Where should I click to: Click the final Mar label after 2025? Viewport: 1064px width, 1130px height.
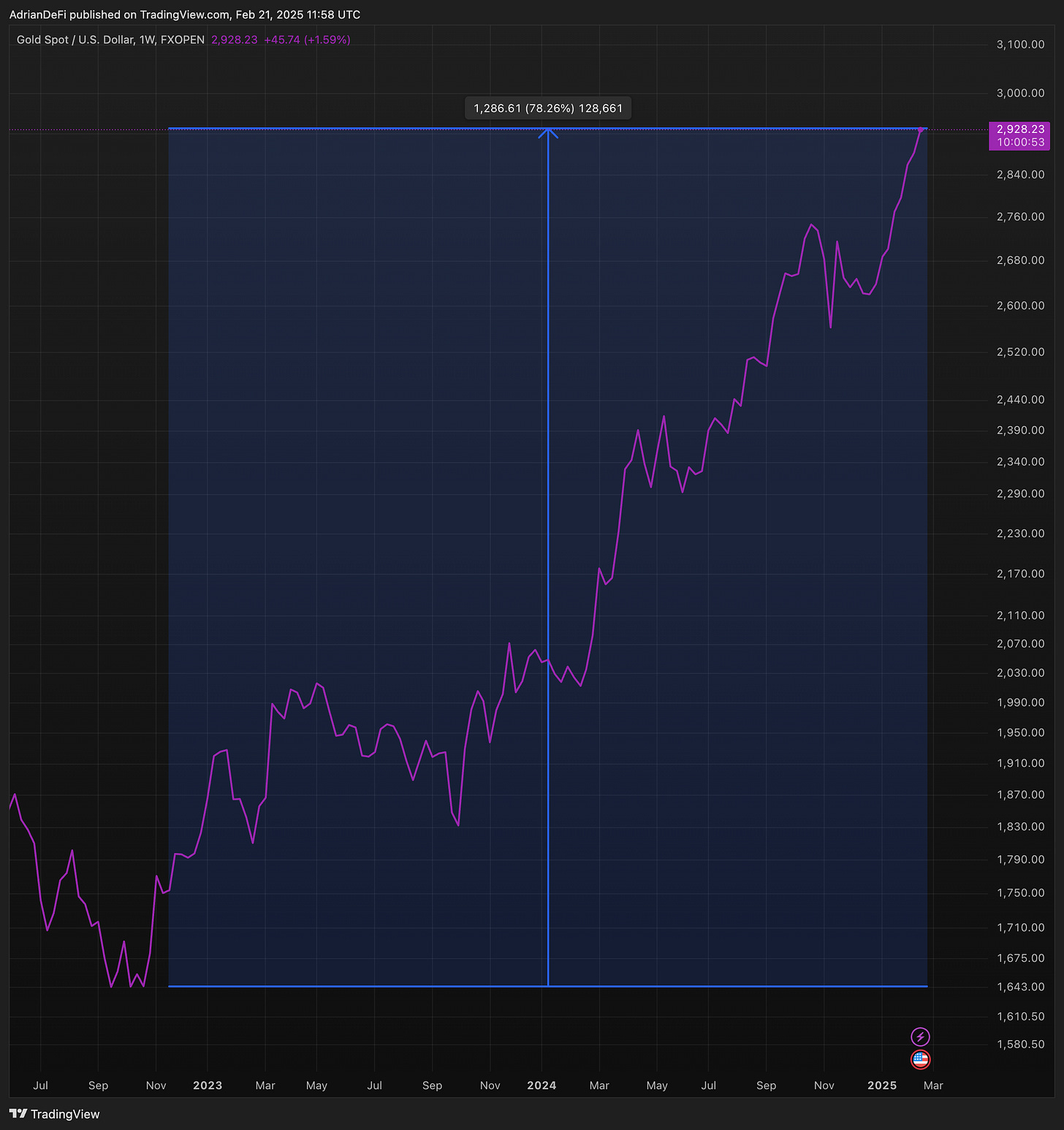pos(933,1085)
